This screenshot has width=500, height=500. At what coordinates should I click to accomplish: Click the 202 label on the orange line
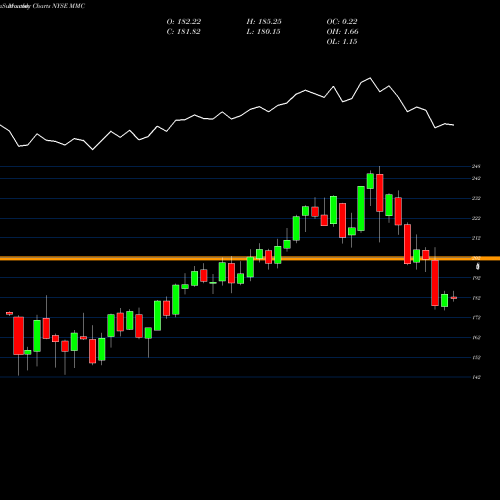point(476,258)
